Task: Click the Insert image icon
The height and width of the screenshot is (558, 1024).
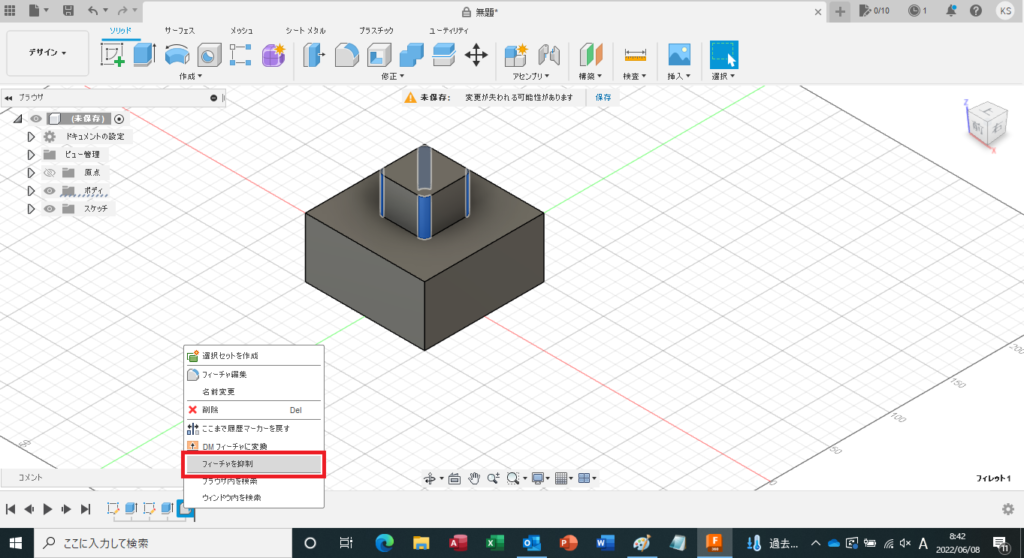Action: point(679,55)
